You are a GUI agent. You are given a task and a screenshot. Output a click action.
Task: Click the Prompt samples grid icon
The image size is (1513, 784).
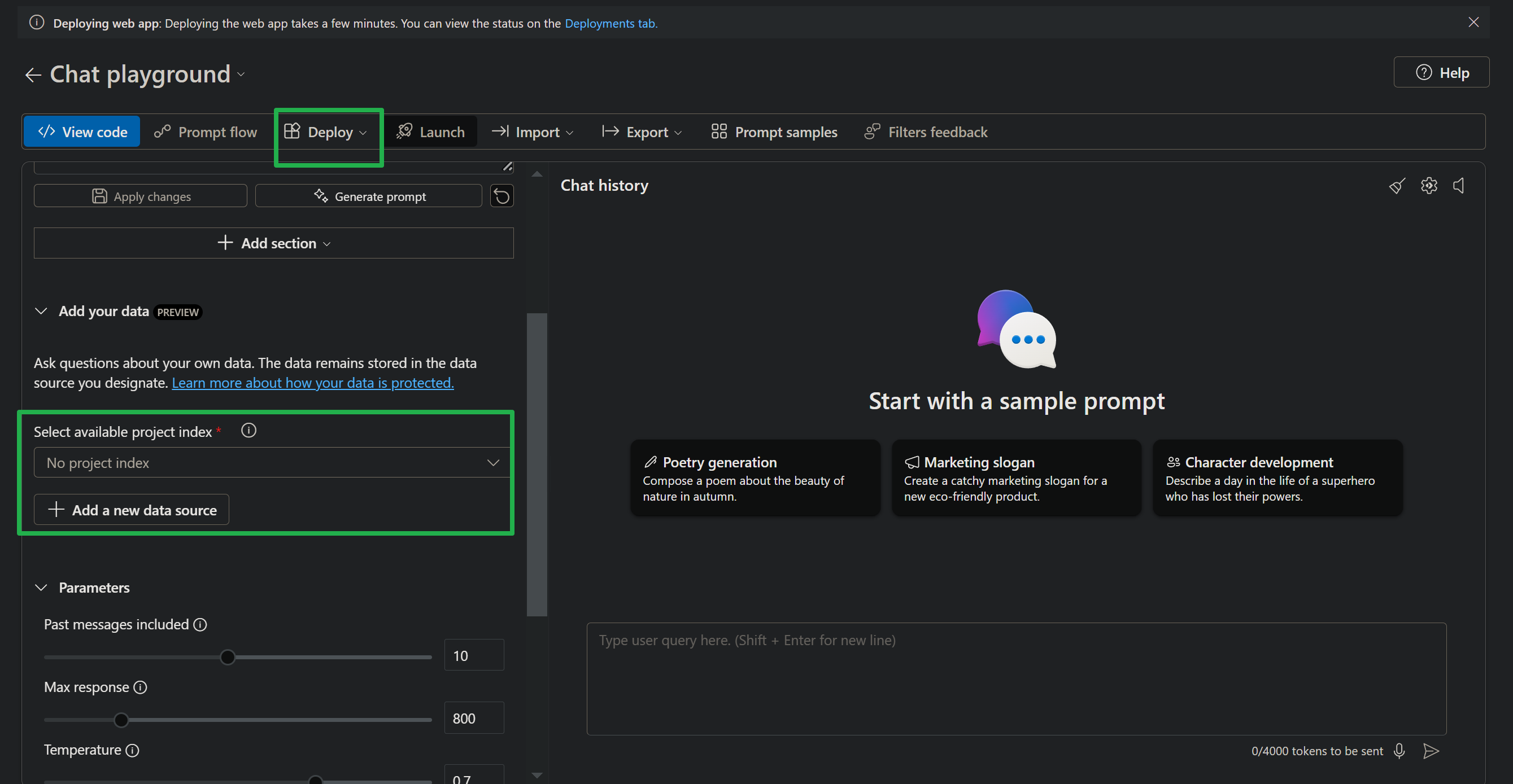pos(719,131)
